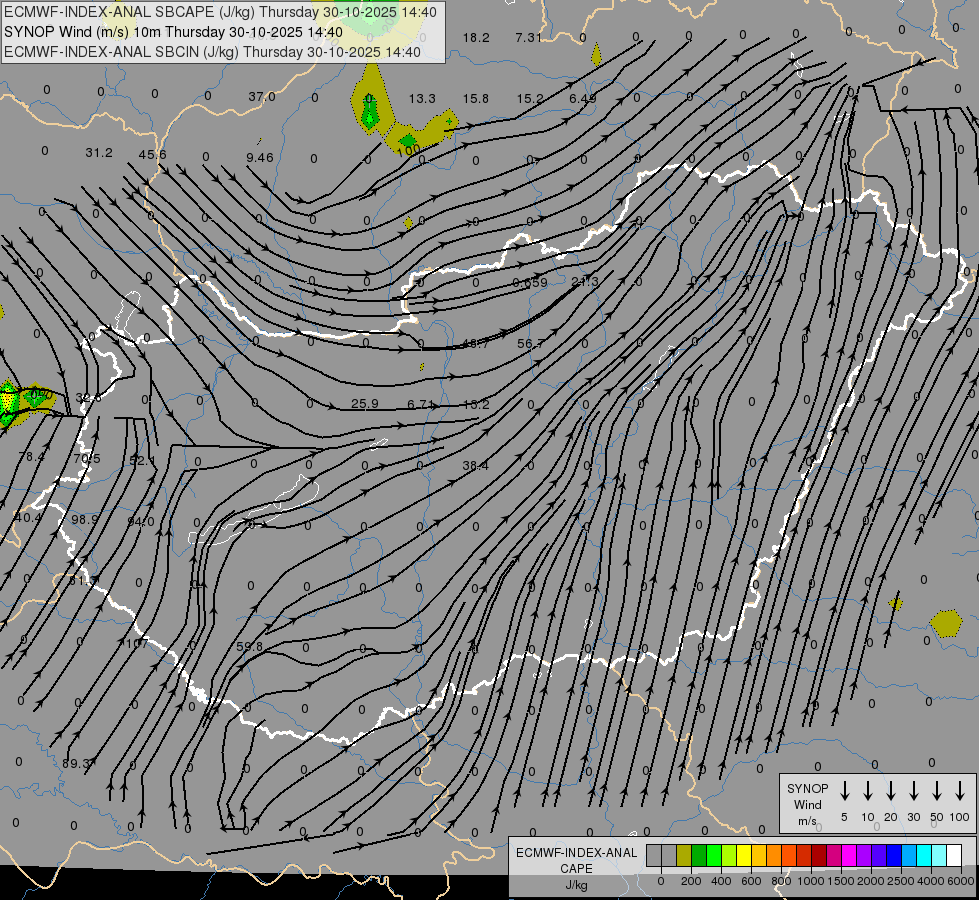
Task: Select the yellow CAPE legend swatch
Action: [744, 856]
